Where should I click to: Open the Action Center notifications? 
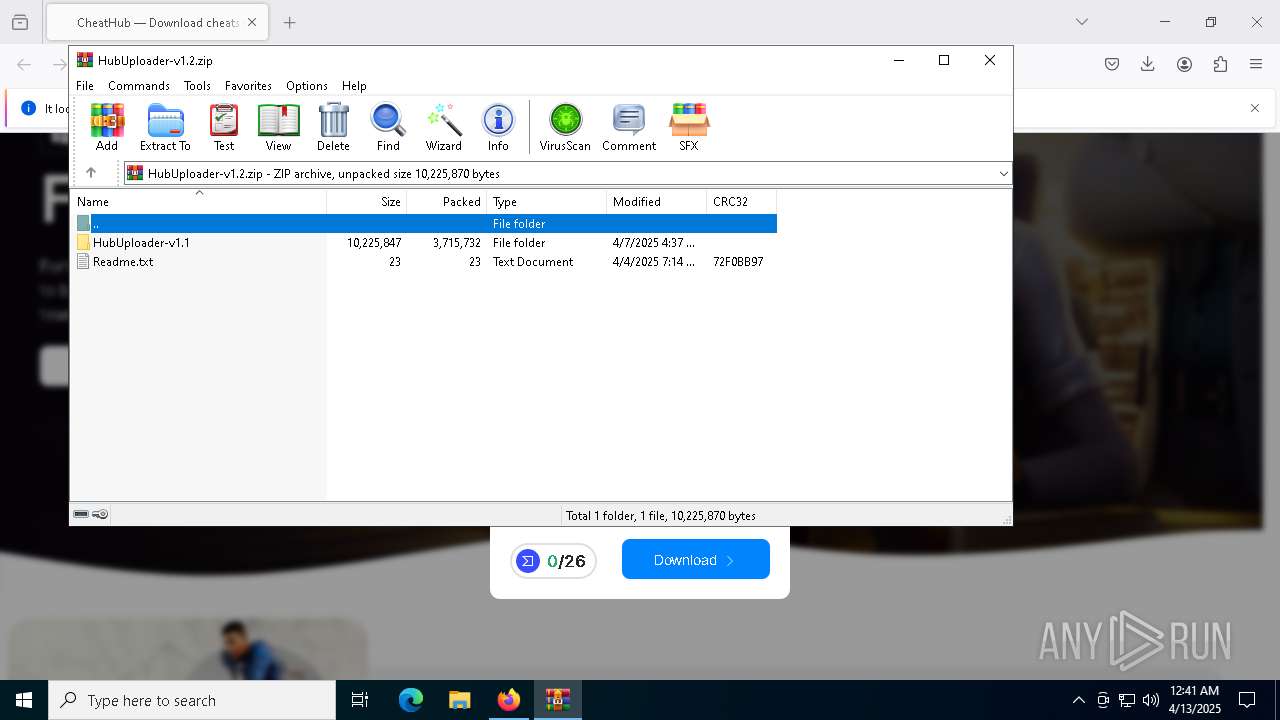[1247, 700]
